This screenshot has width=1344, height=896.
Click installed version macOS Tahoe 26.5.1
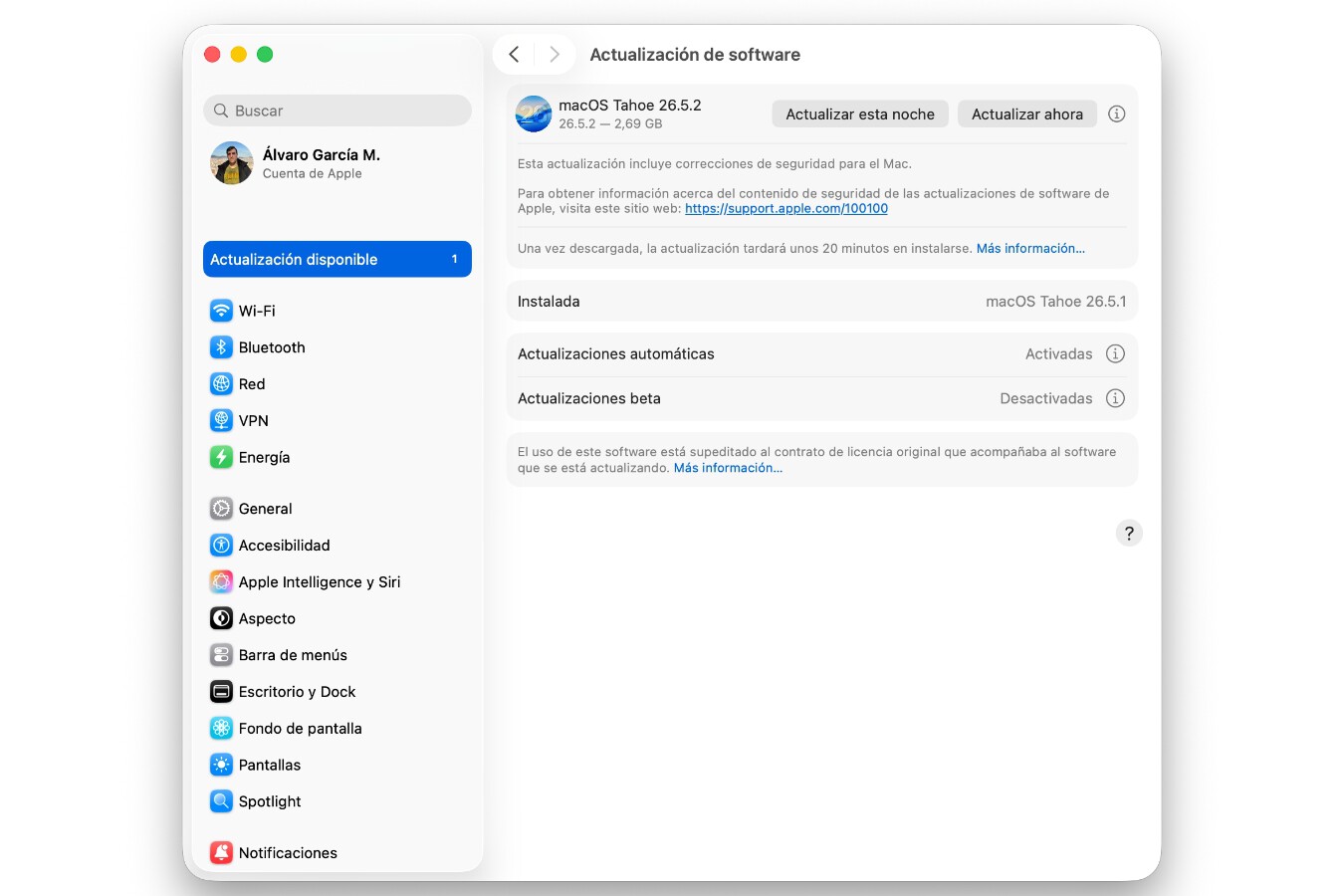pyautogui.click(x=1056, y=301)
